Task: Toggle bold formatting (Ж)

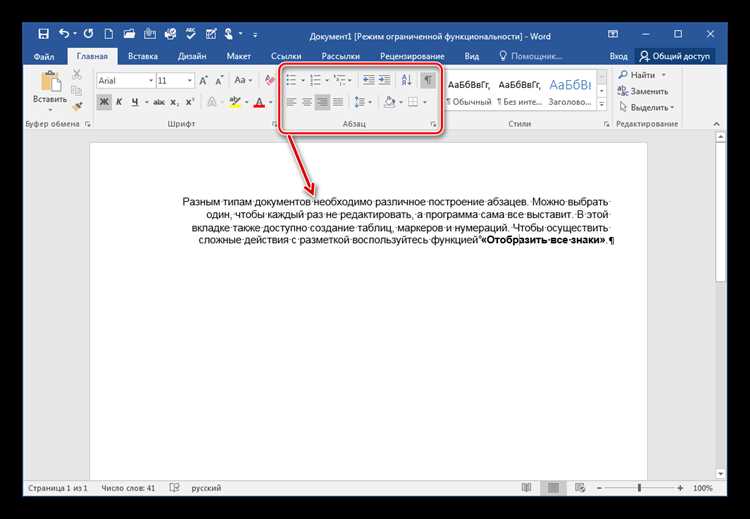Action: [x=104, y=102]
